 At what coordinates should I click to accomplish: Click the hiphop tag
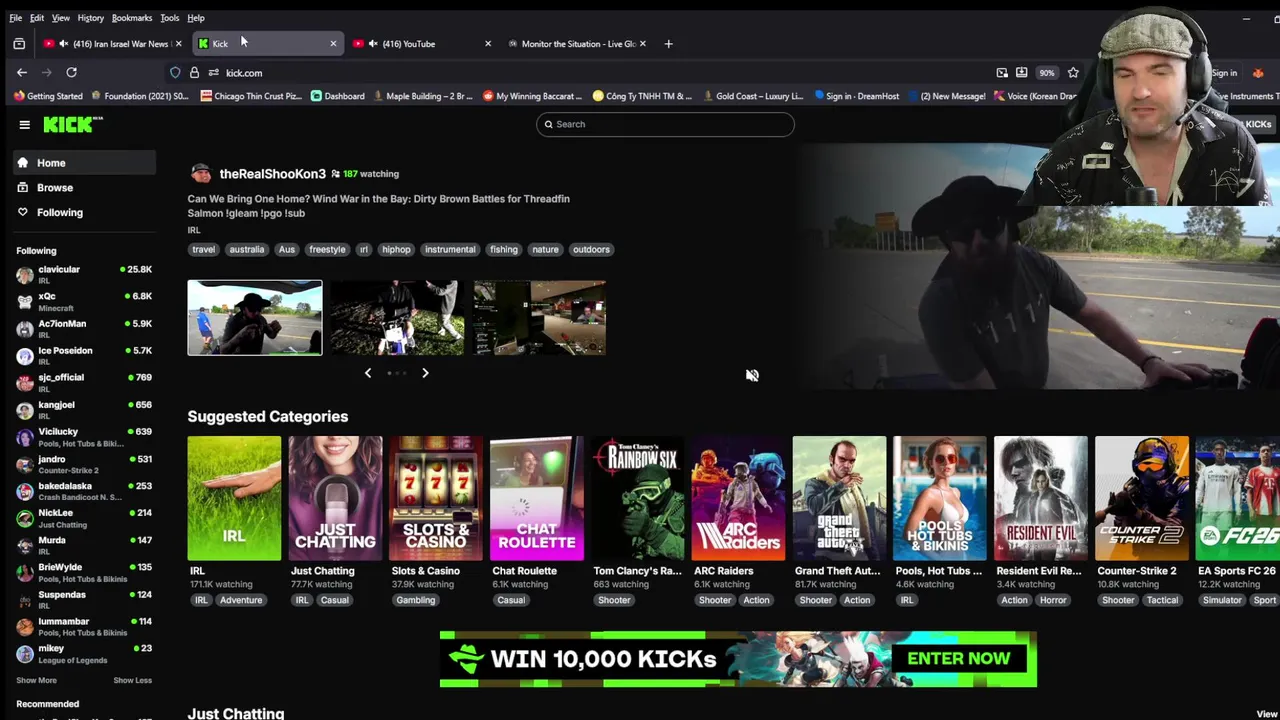(396, 250)
